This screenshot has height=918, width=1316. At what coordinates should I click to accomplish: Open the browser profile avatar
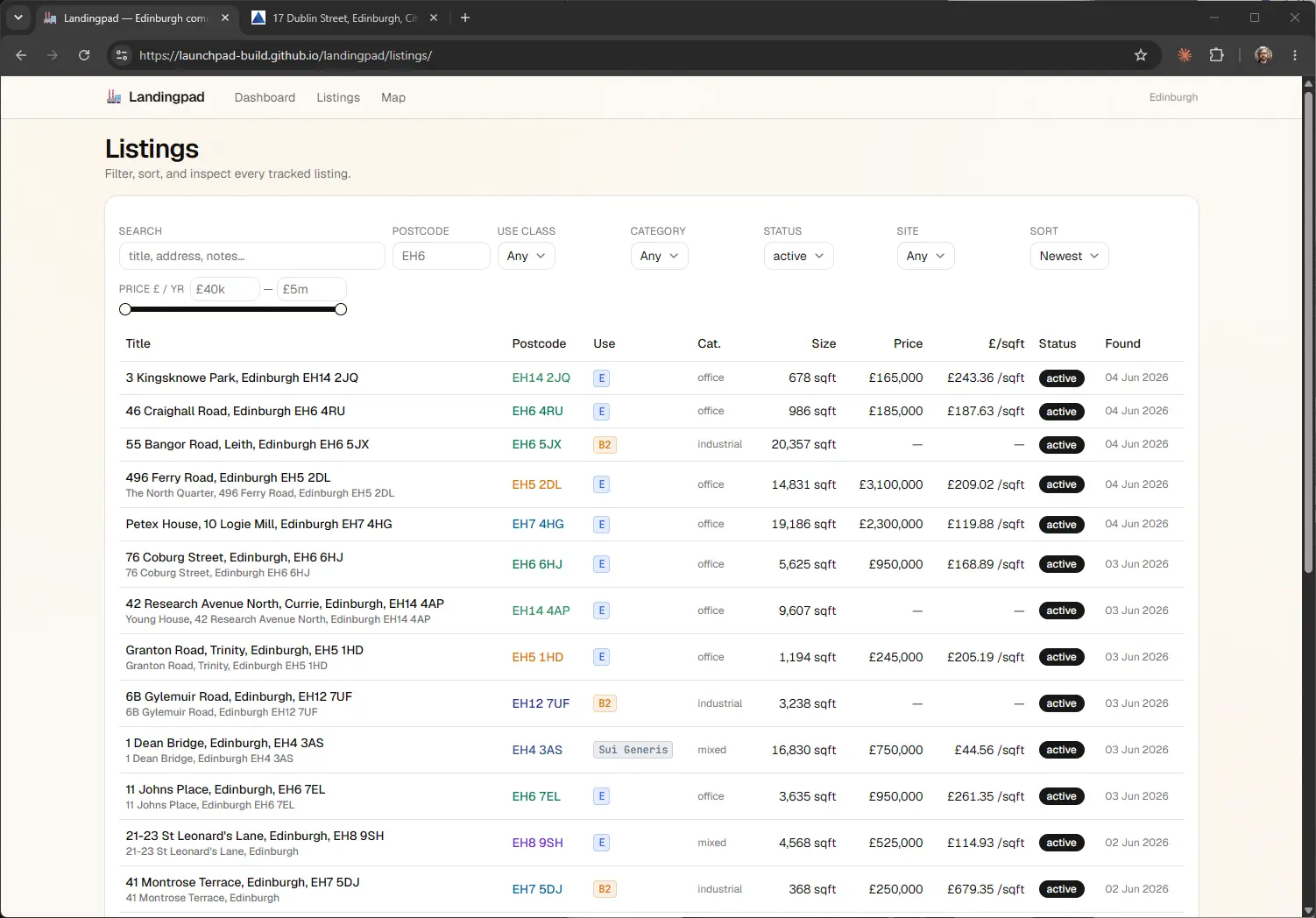(x=1263, y=55)
